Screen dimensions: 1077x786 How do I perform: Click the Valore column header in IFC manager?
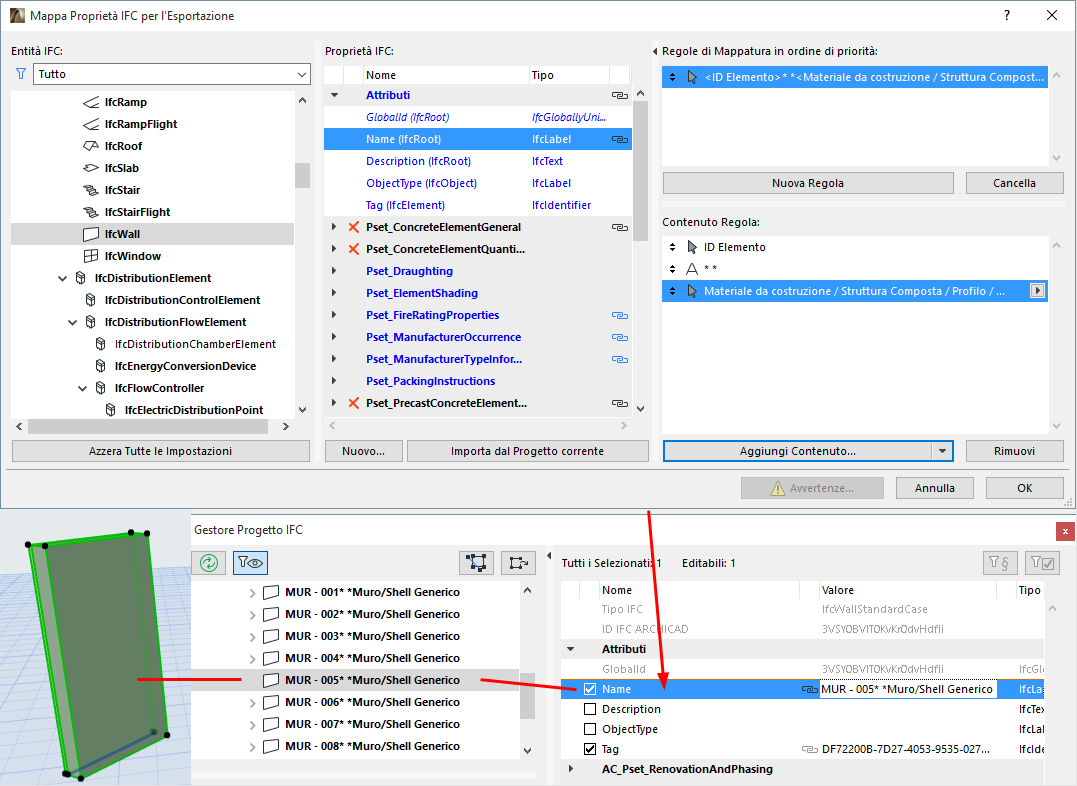(908, 590)
